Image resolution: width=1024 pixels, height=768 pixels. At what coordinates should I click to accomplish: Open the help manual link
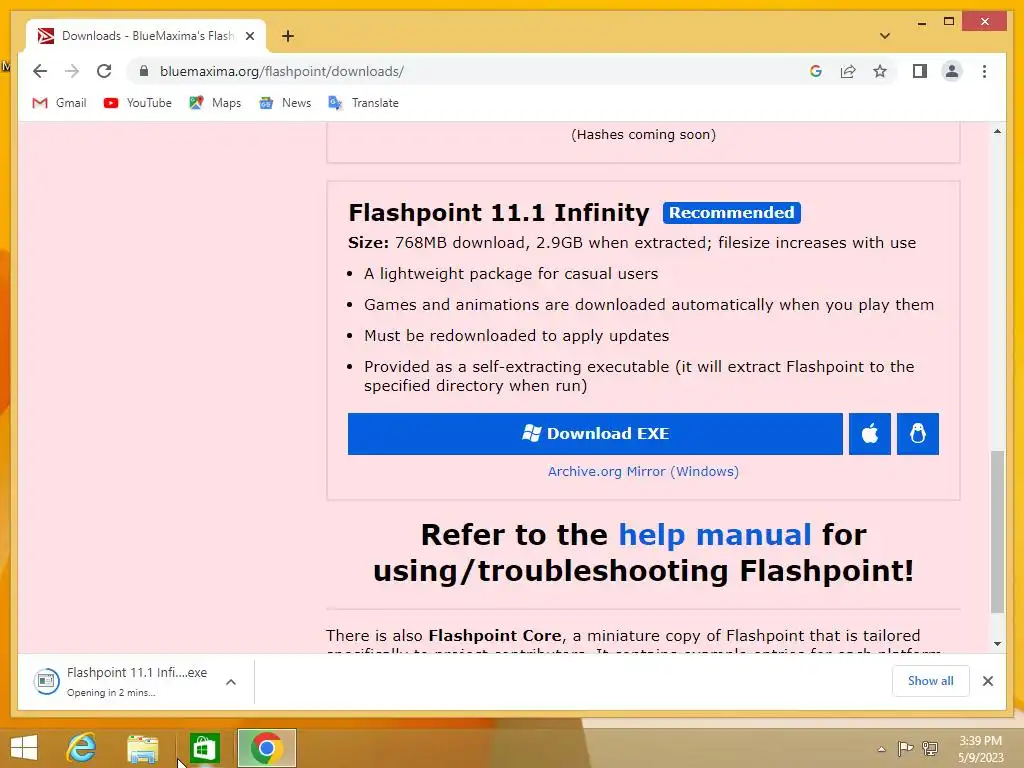[x=715, y=535]
